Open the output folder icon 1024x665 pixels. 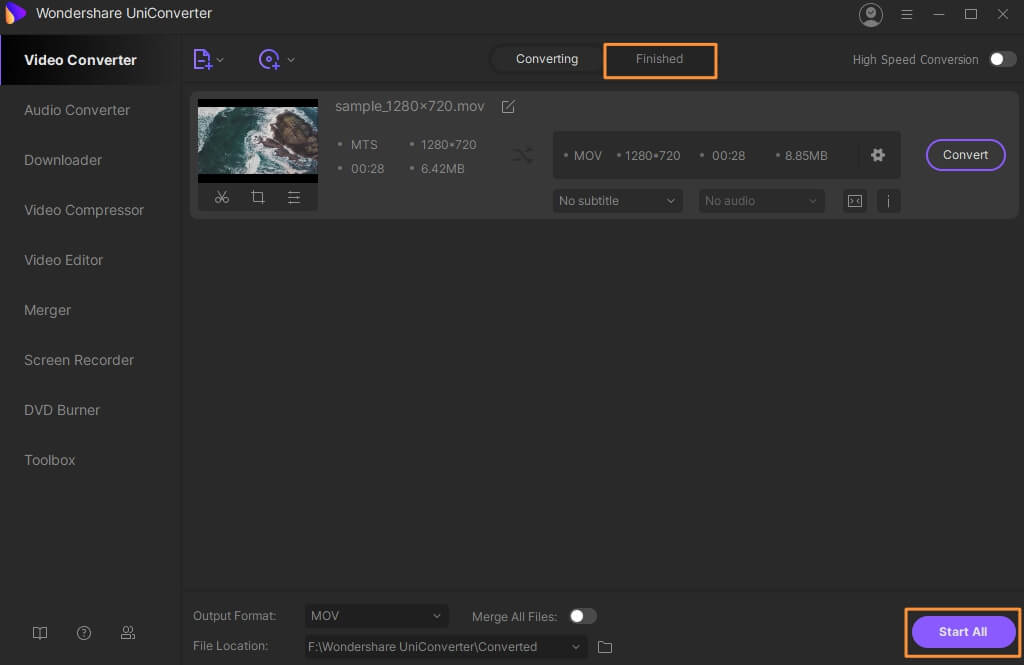click(x=605, y=647)
